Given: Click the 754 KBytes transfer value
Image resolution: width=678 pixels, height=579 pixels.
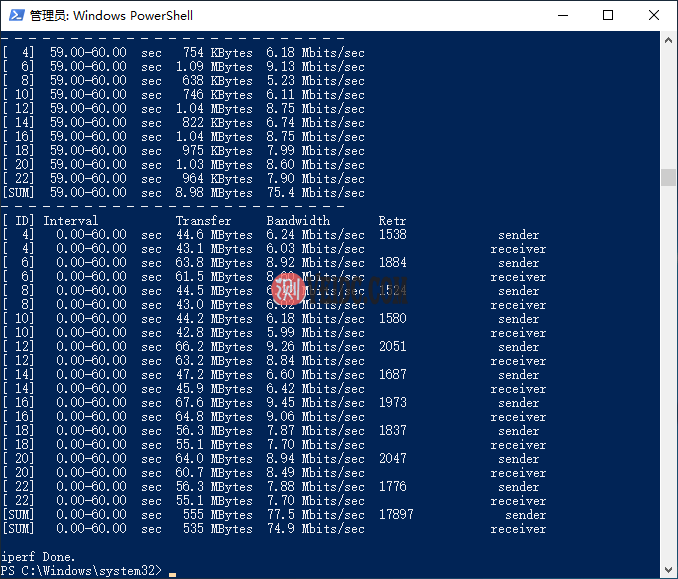Looking at the screenshot, I should [x=217, y=53].
